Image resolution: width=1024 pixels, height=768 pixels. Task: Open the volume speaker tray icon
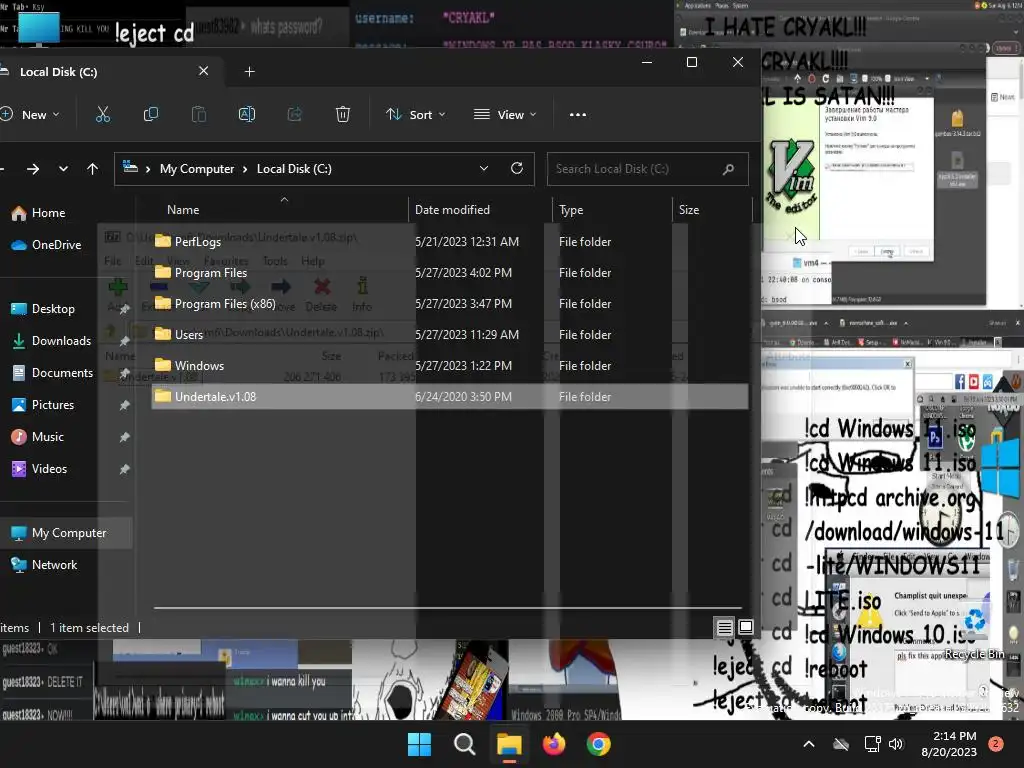pos(895,744)
